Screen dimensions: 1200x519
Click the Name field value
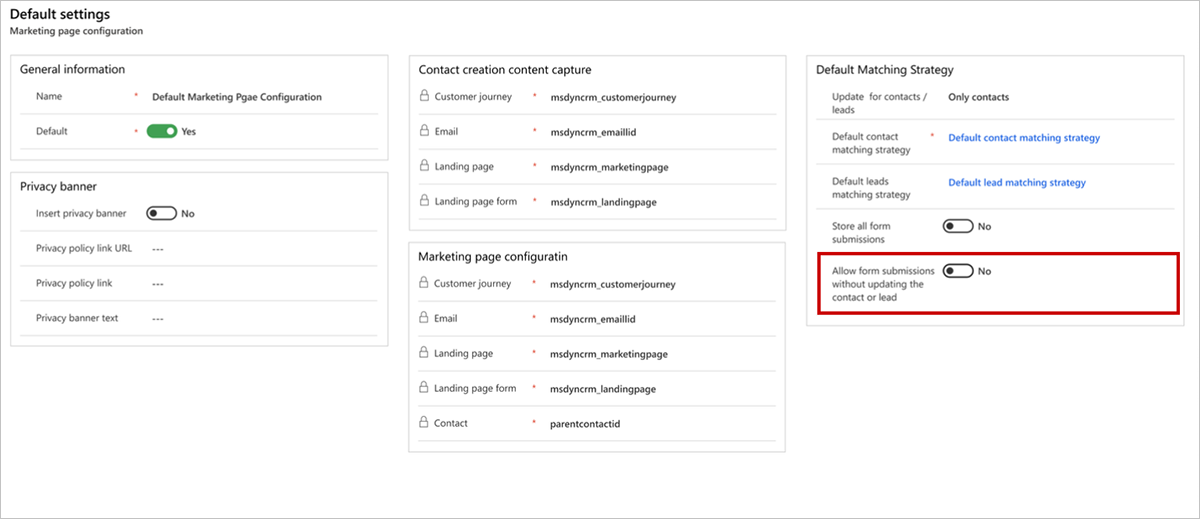pos(237,98)
